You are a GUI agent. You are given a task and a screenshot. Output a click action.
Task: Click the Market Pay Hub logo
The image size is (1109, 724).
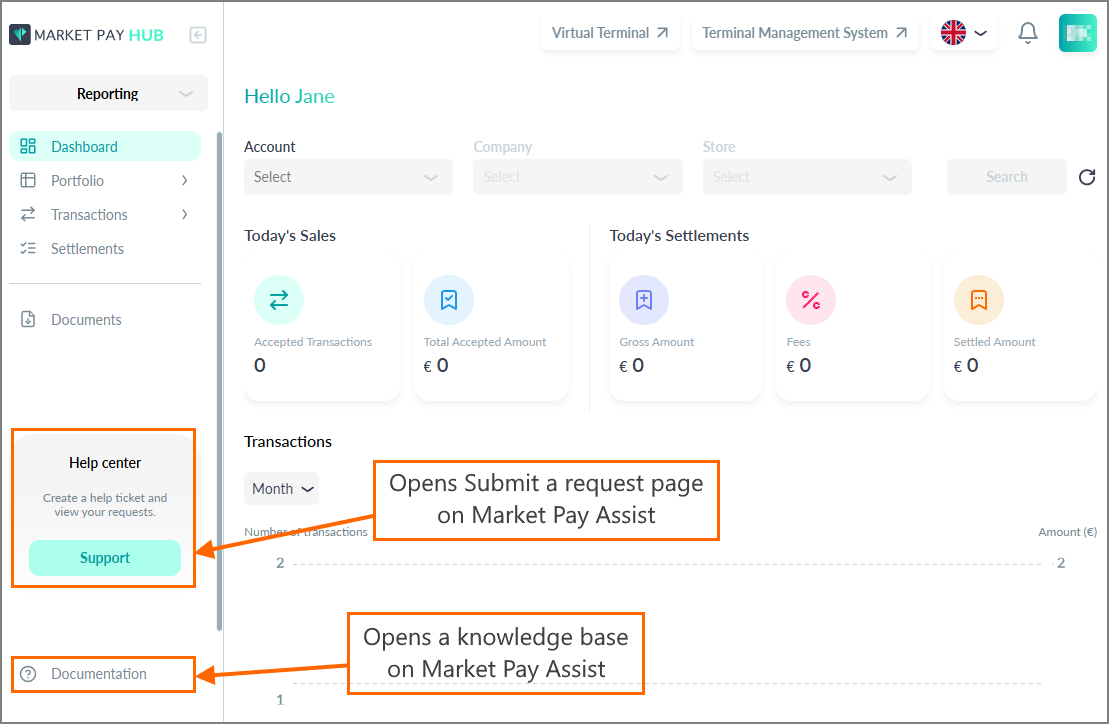(x=86, y=35)
